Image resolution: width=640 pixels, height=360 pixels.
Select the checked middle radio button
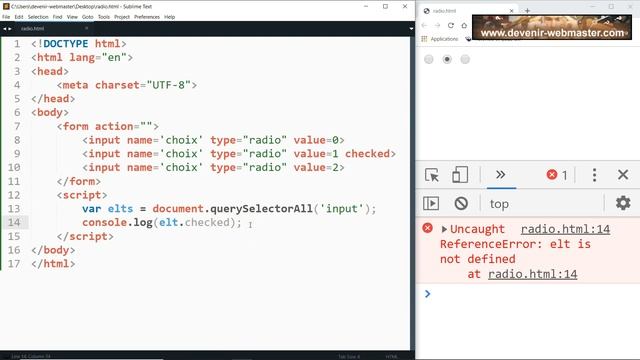click(447, 60)
